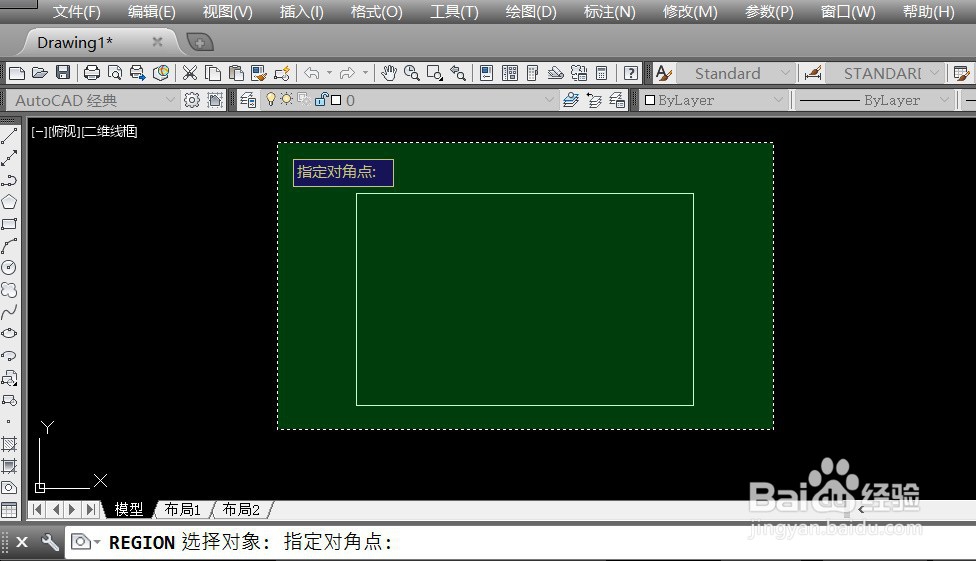Click the Paste clipboard icon
This screenshot has height=561, width=976.
click(236, 73)
